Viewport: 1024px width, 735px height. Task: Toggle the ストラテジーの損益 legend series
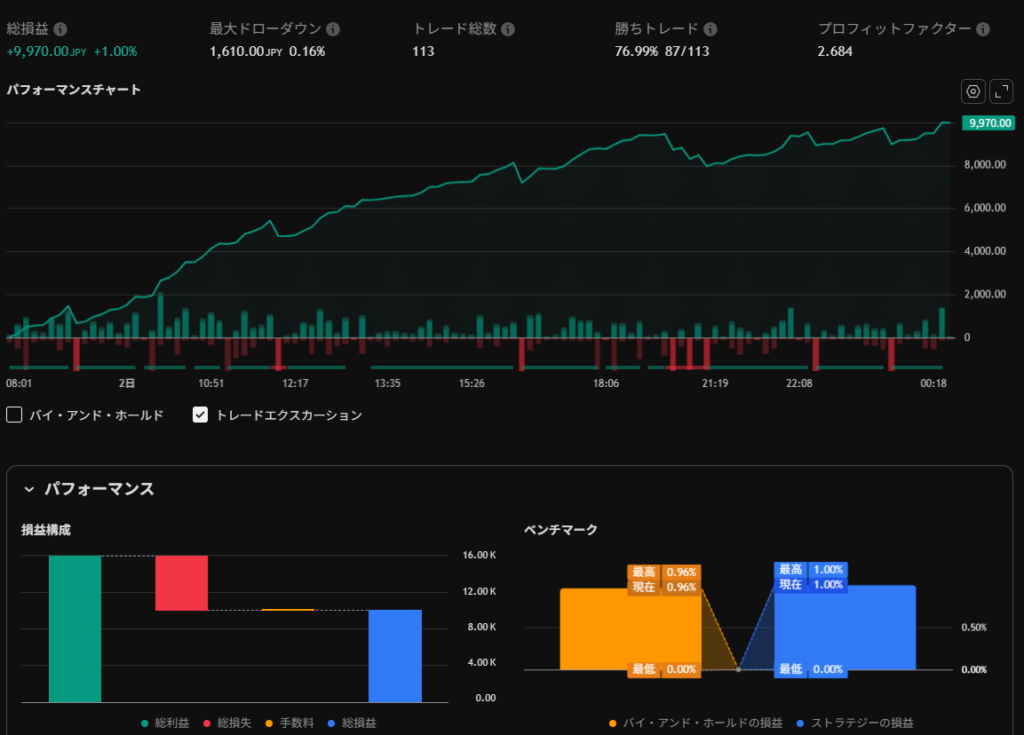(x=855, y=722)
